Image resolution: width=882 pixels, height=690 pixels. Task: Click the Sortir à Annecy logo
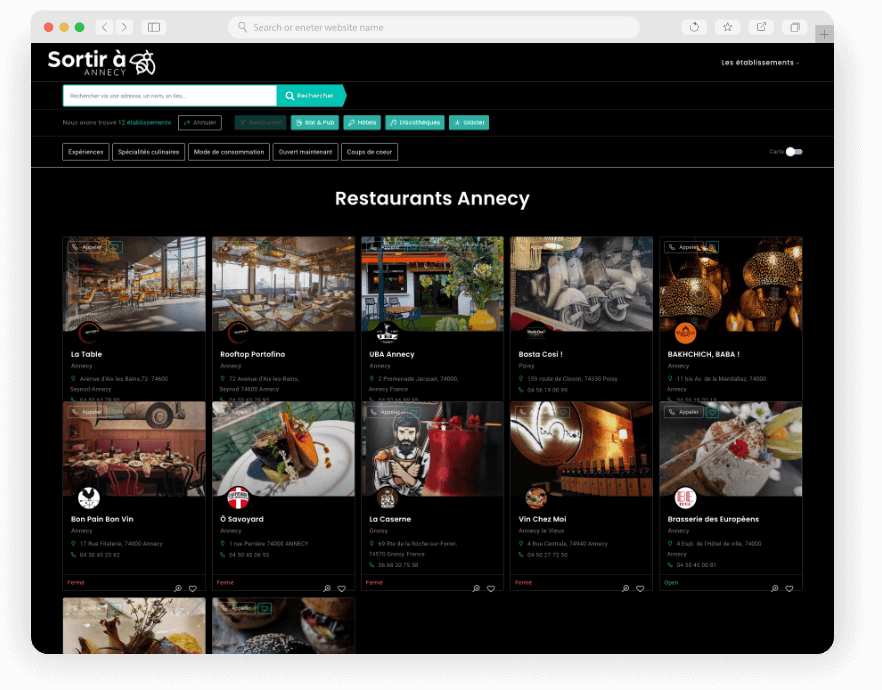pos(102,62)
